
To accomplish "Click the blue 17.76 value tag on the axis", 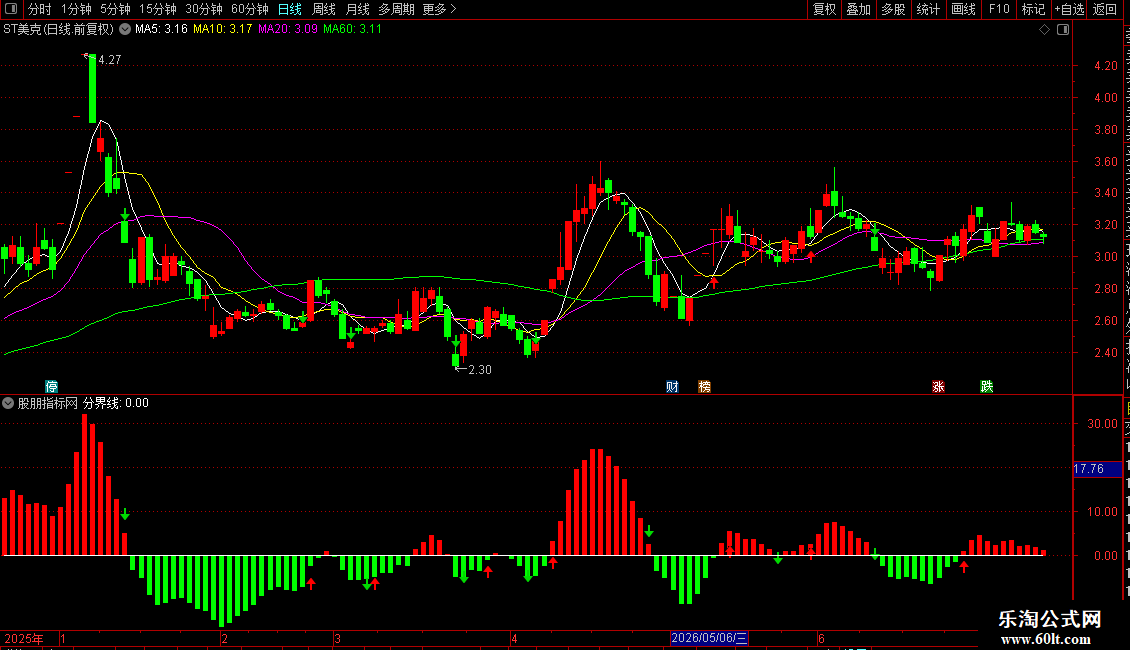I will tap(1097, 469).
